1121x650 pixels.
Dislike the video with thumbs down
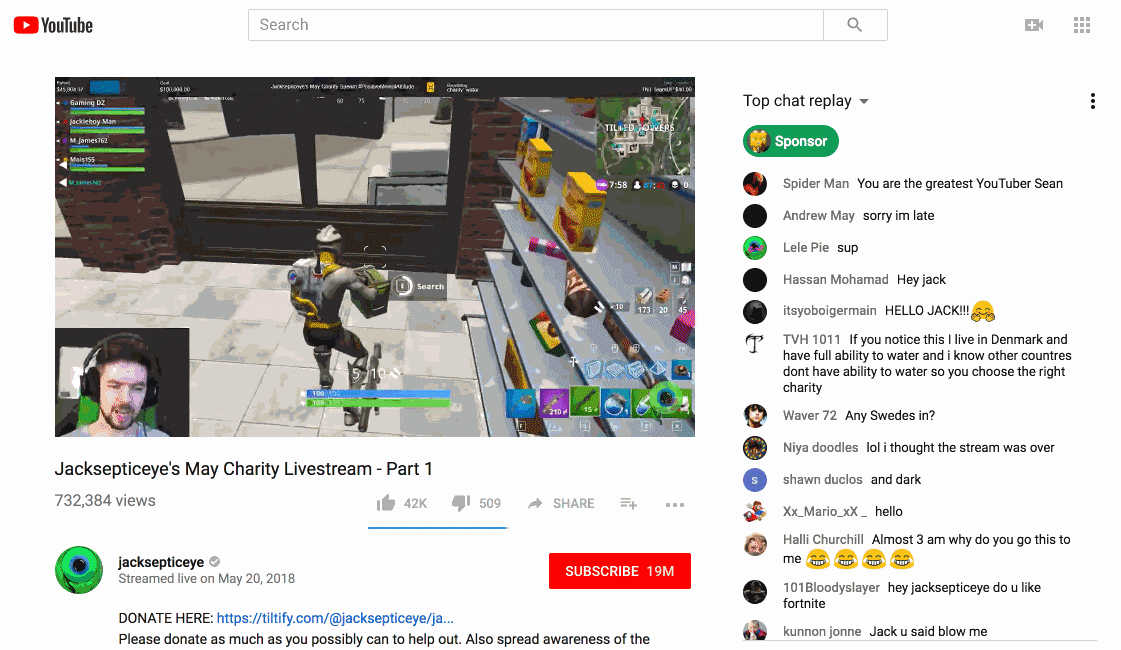(x=461, y=503)
